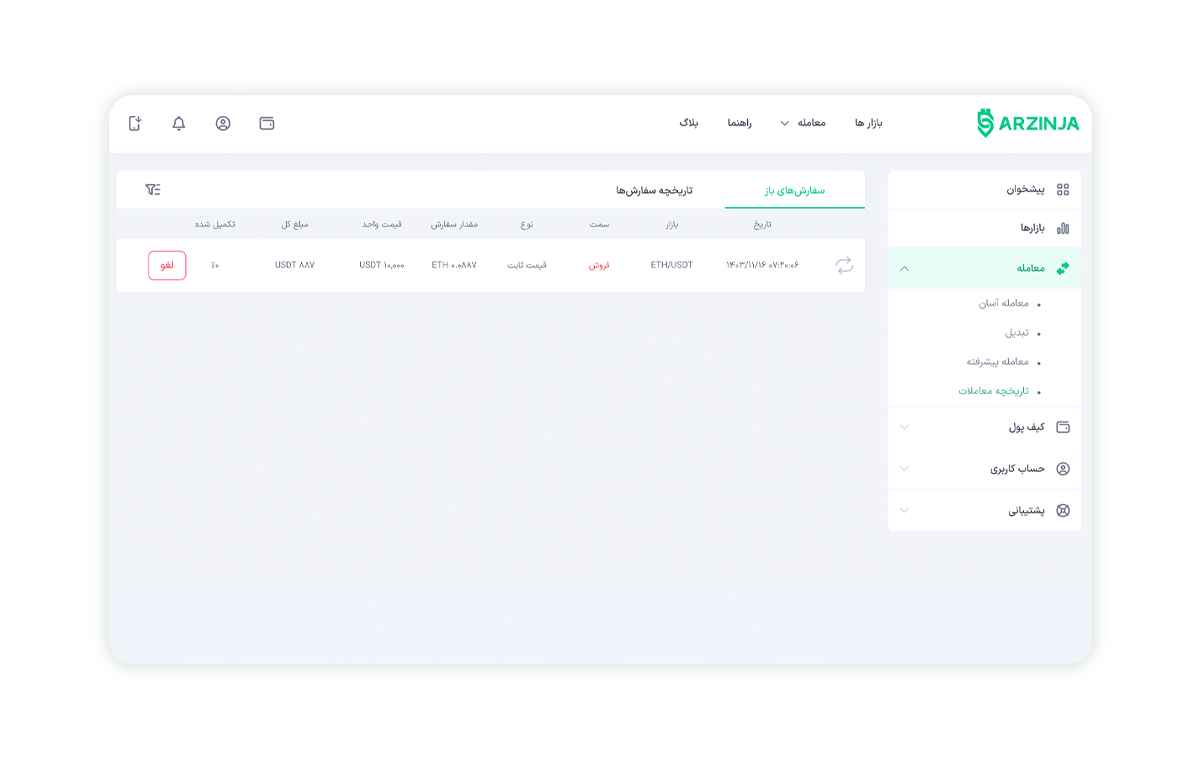
Task: Click the کیف پول wallet icon in sidebar
Action: coord(1063,427)
